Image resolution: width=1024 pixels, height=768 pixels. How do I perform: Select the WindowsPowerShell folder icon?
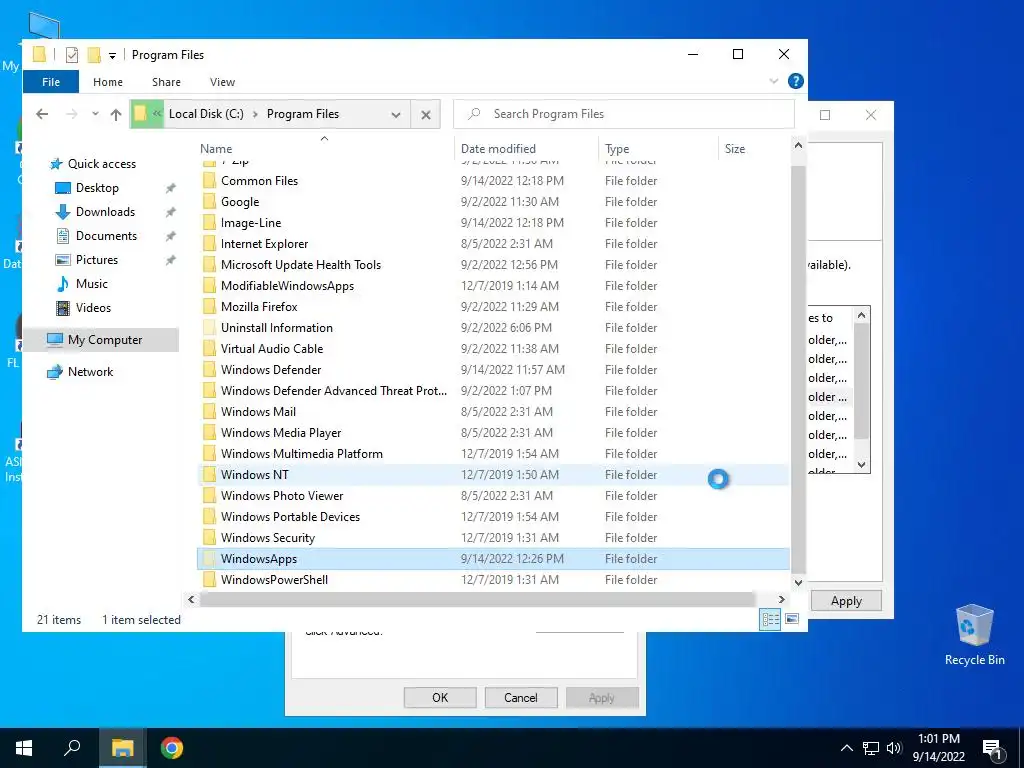[209, 580]
